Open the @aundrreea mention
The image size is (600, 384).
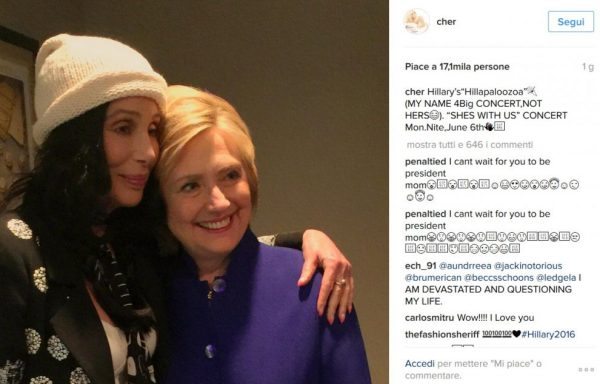465,266
